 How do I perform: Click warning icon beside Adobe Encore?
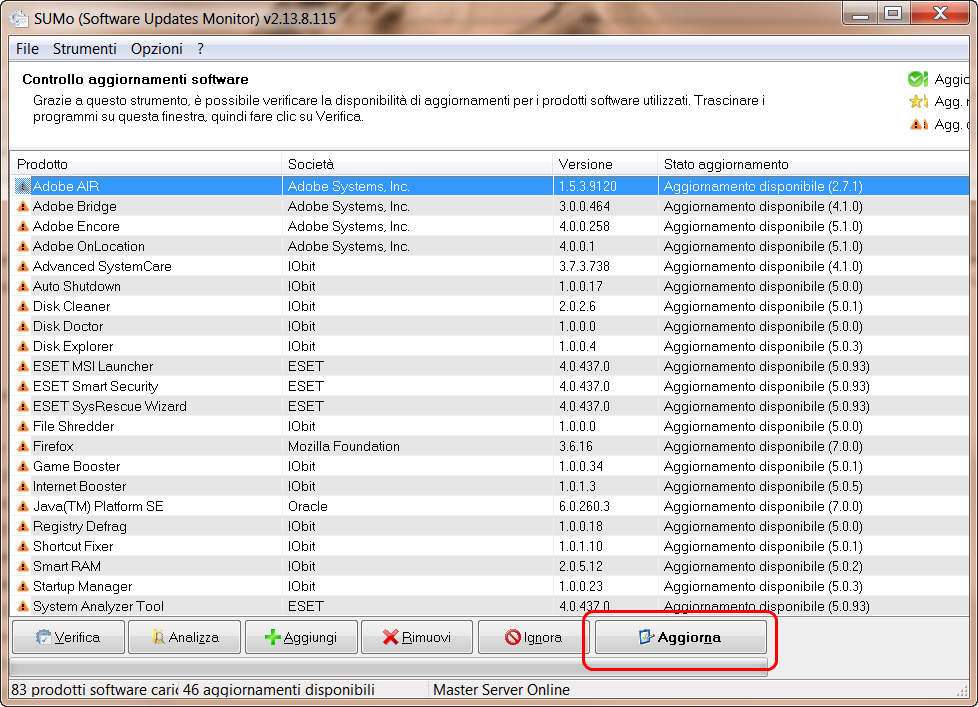(23, 226)
